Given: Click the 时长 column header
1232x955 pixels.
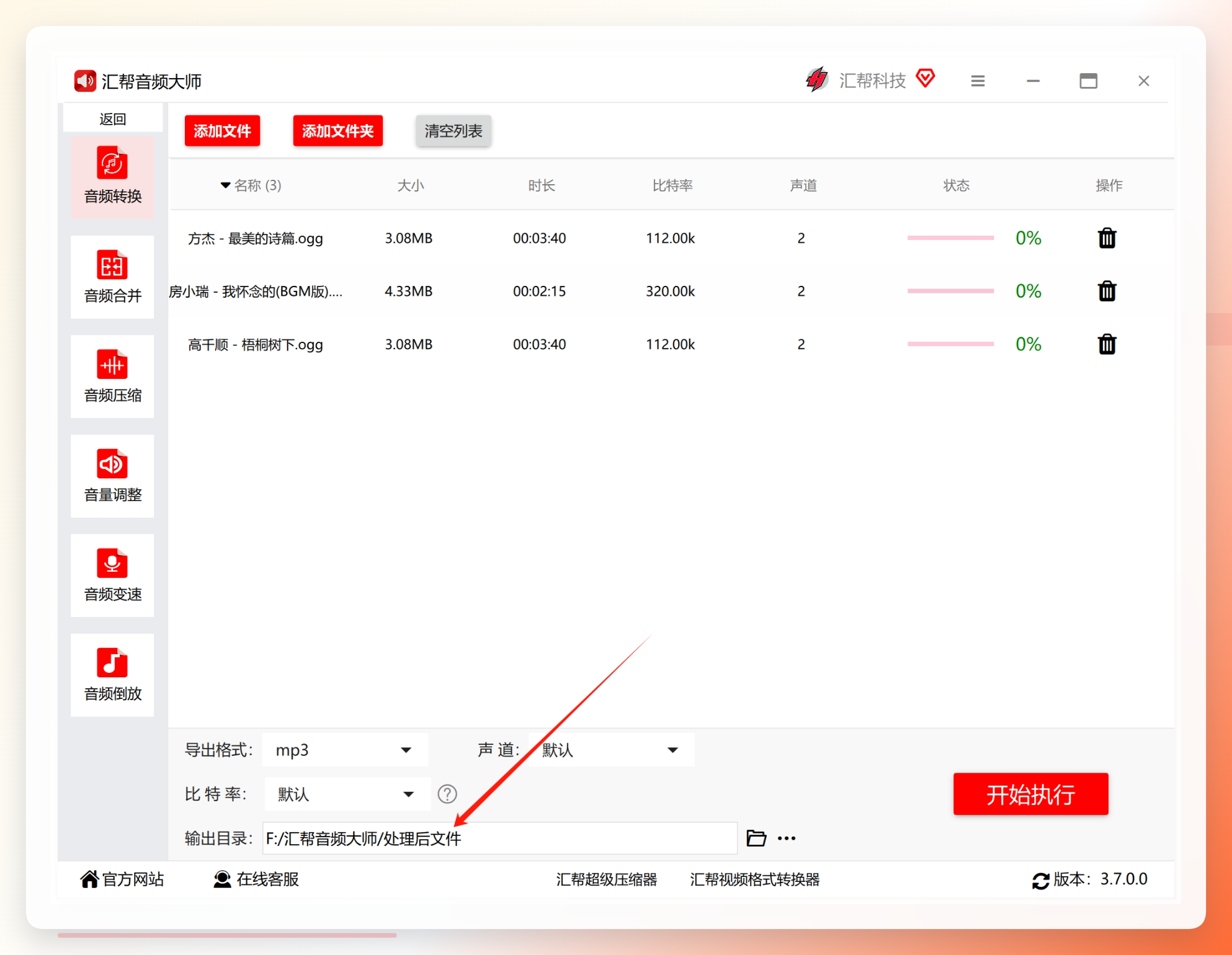Looking at the screenshot, I should (x=542, y=185).
